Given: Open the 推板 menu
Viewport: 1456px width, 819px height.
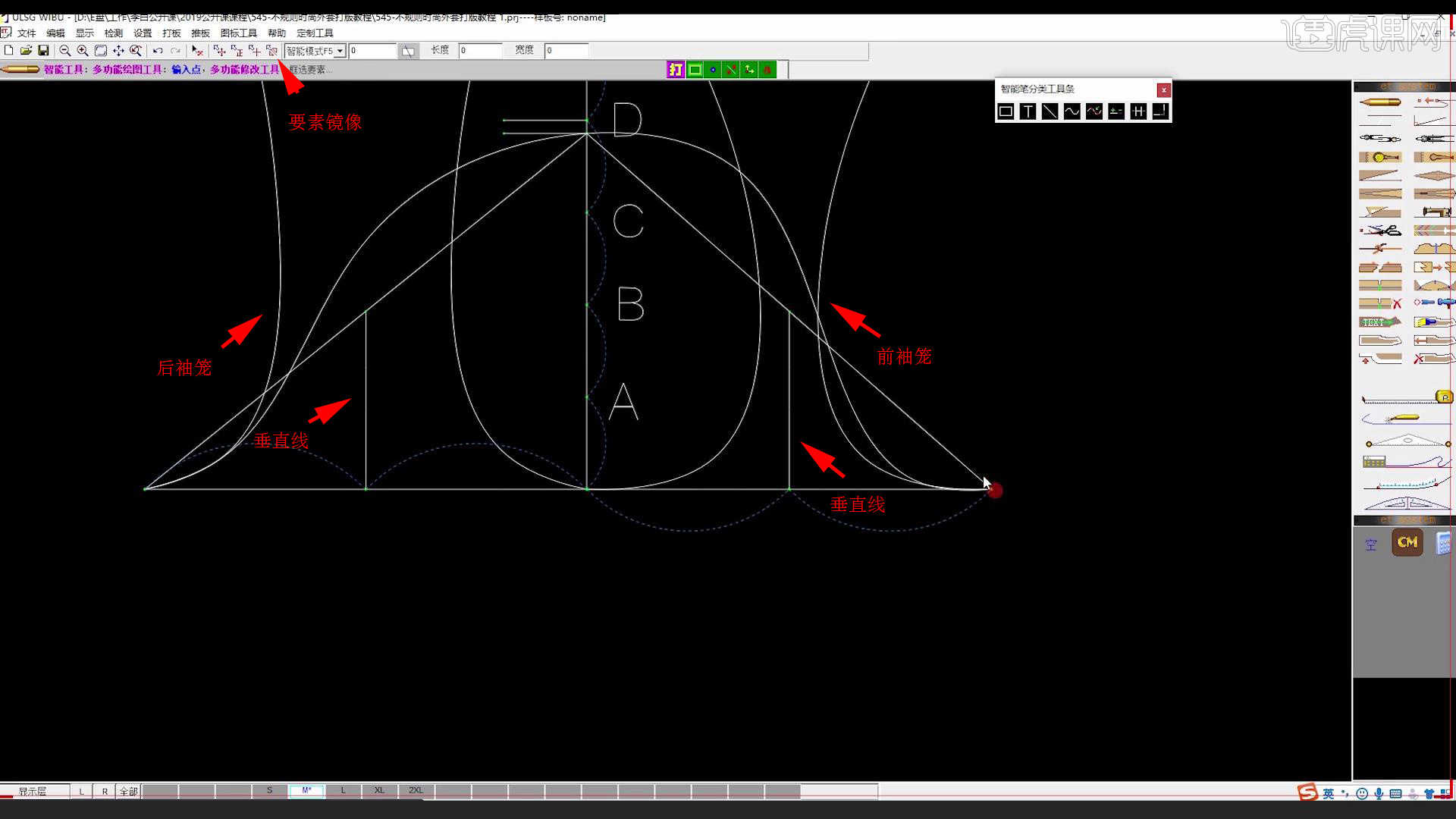Looking at the screenshot, I should point(200,33).
